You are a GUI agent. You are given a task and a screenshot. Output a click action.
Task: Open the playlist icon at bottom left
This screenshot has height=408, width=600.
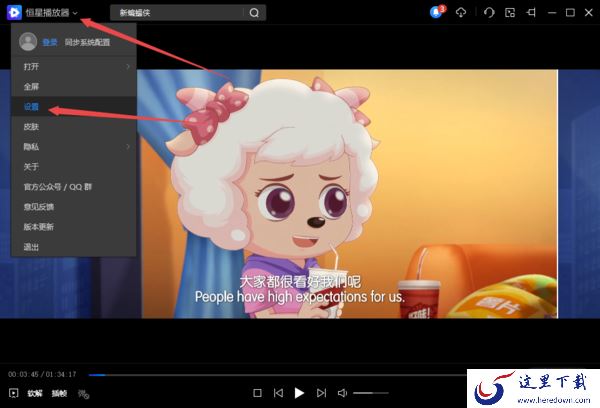(x=13, y=393)
